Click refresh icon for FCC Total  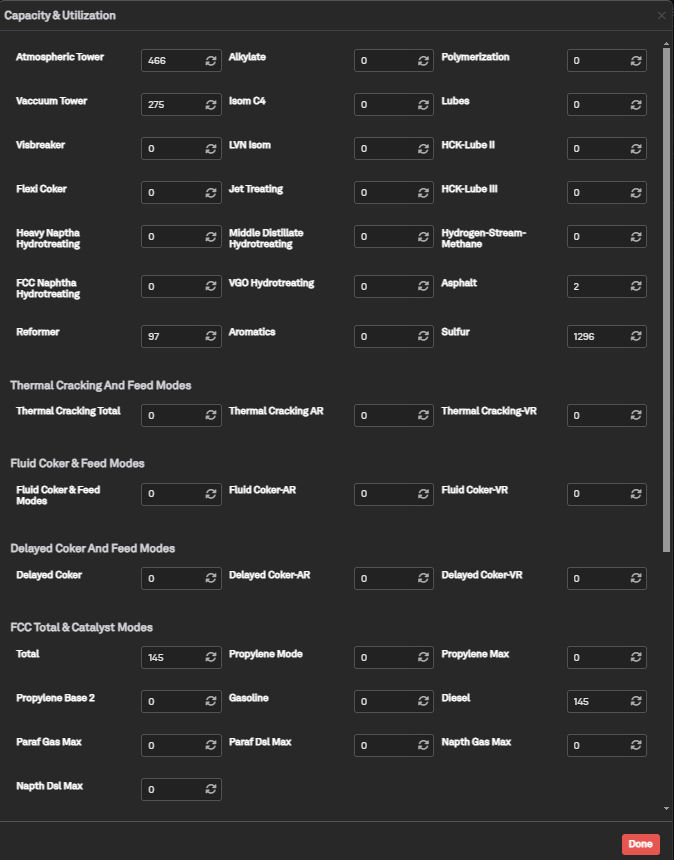(x=210, y=658)
